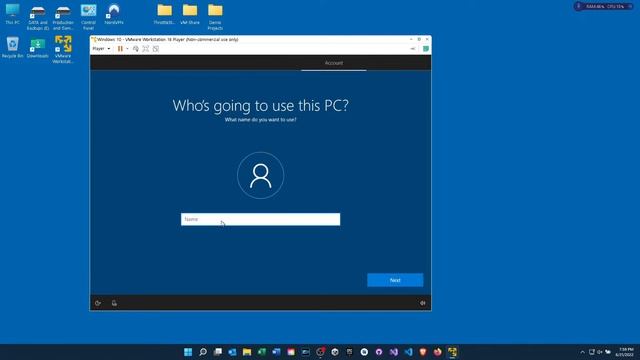
Task: Open Word from taskbar
Action: 276,352
